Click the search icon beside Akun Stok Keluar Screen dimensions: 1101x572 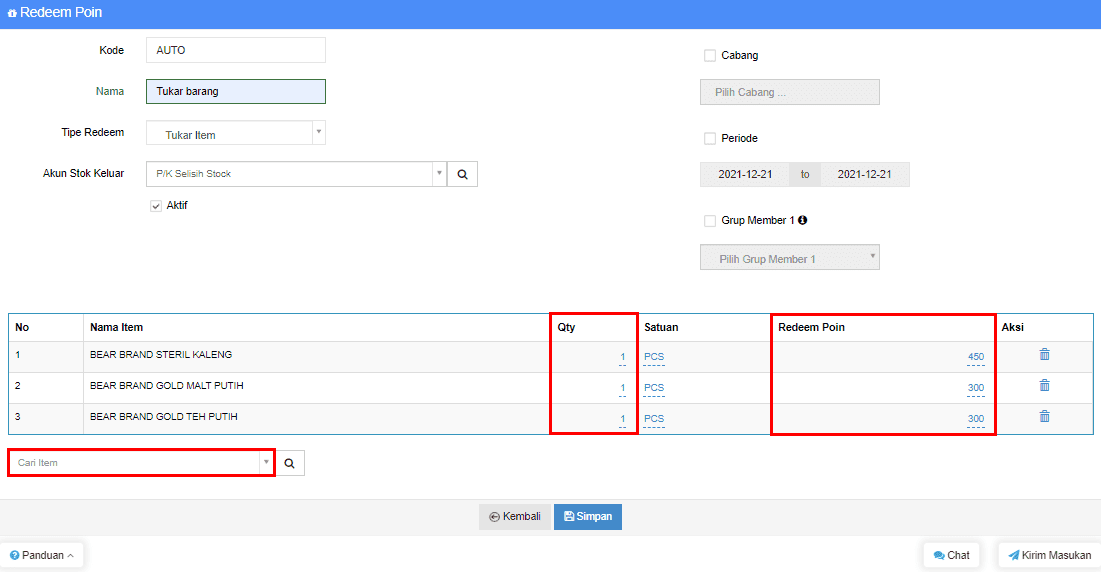point(462,174)
